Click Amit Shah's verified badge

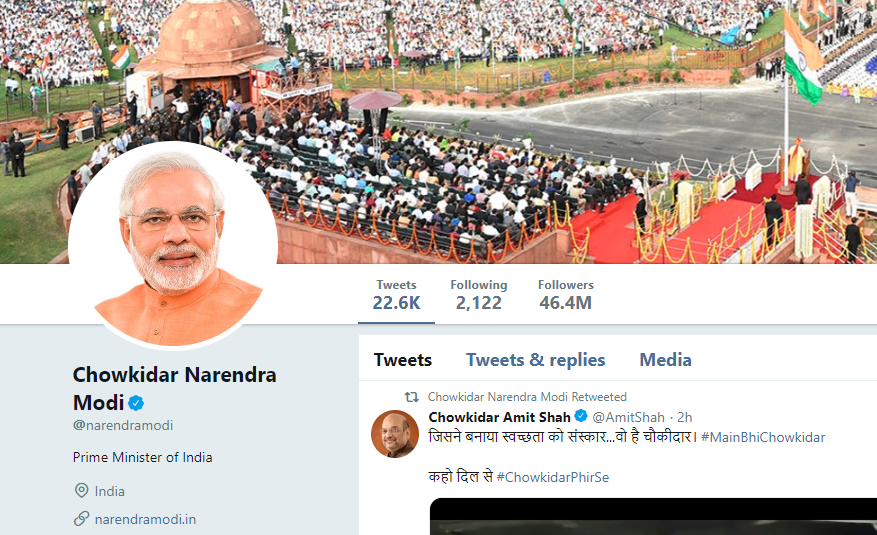pyautogui.click(x=581, y=416)
